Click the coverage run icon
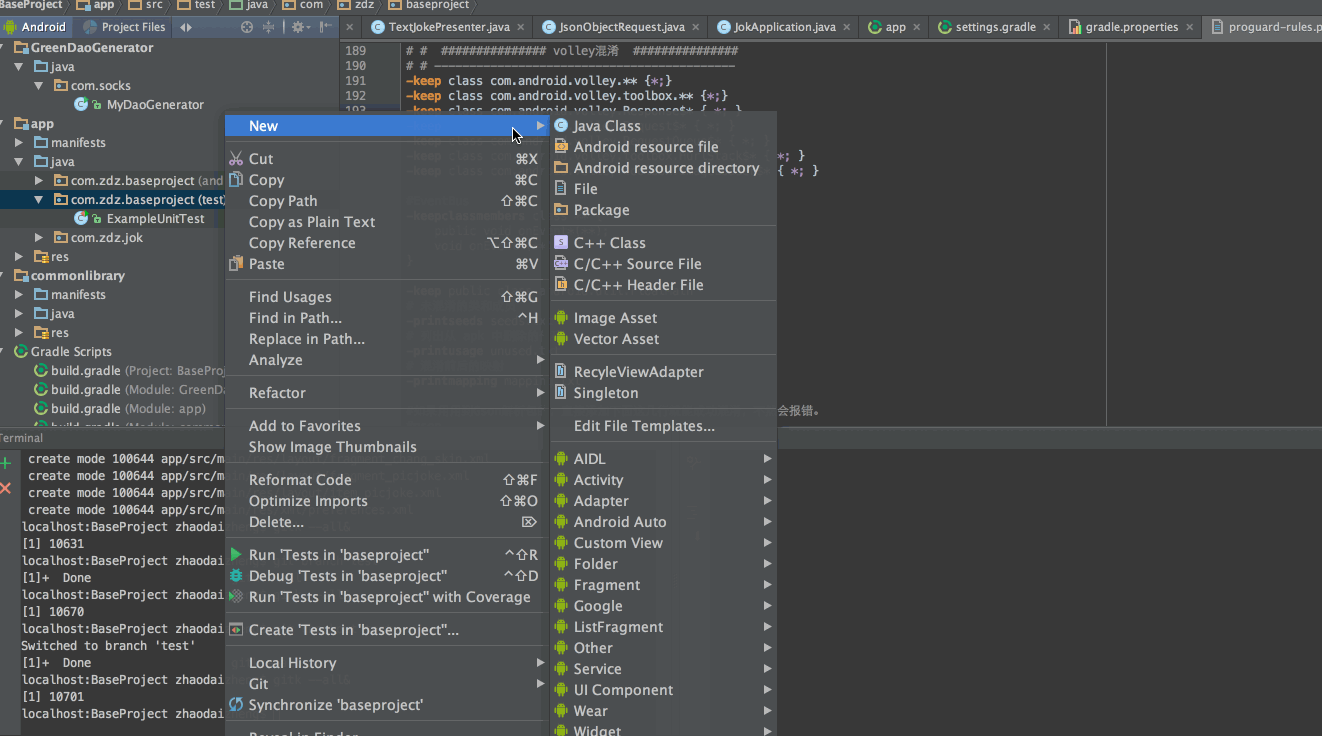Viewport: 1322px width, 736px height. (236, 596)
